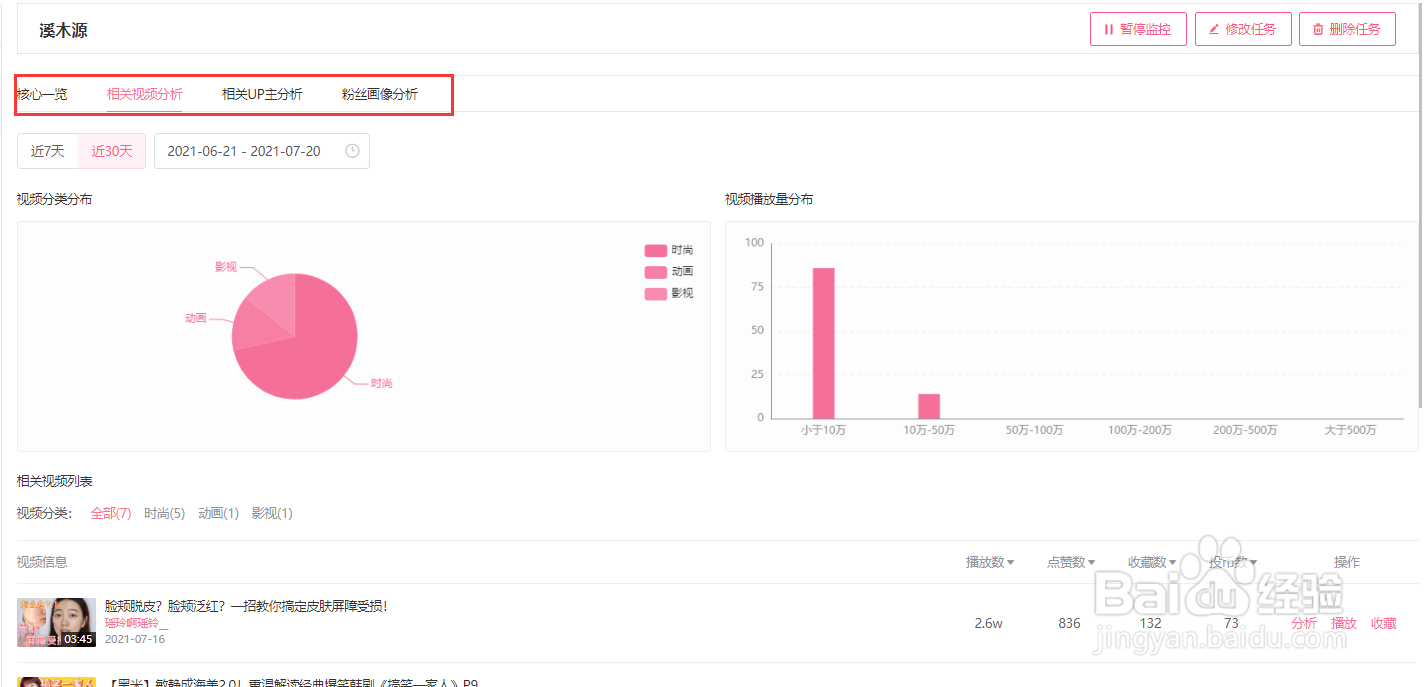The image size is (1425, 687).
Task: Open the video title 脸颊脱皮？脸颊泛红？
Action: (245, 606)
